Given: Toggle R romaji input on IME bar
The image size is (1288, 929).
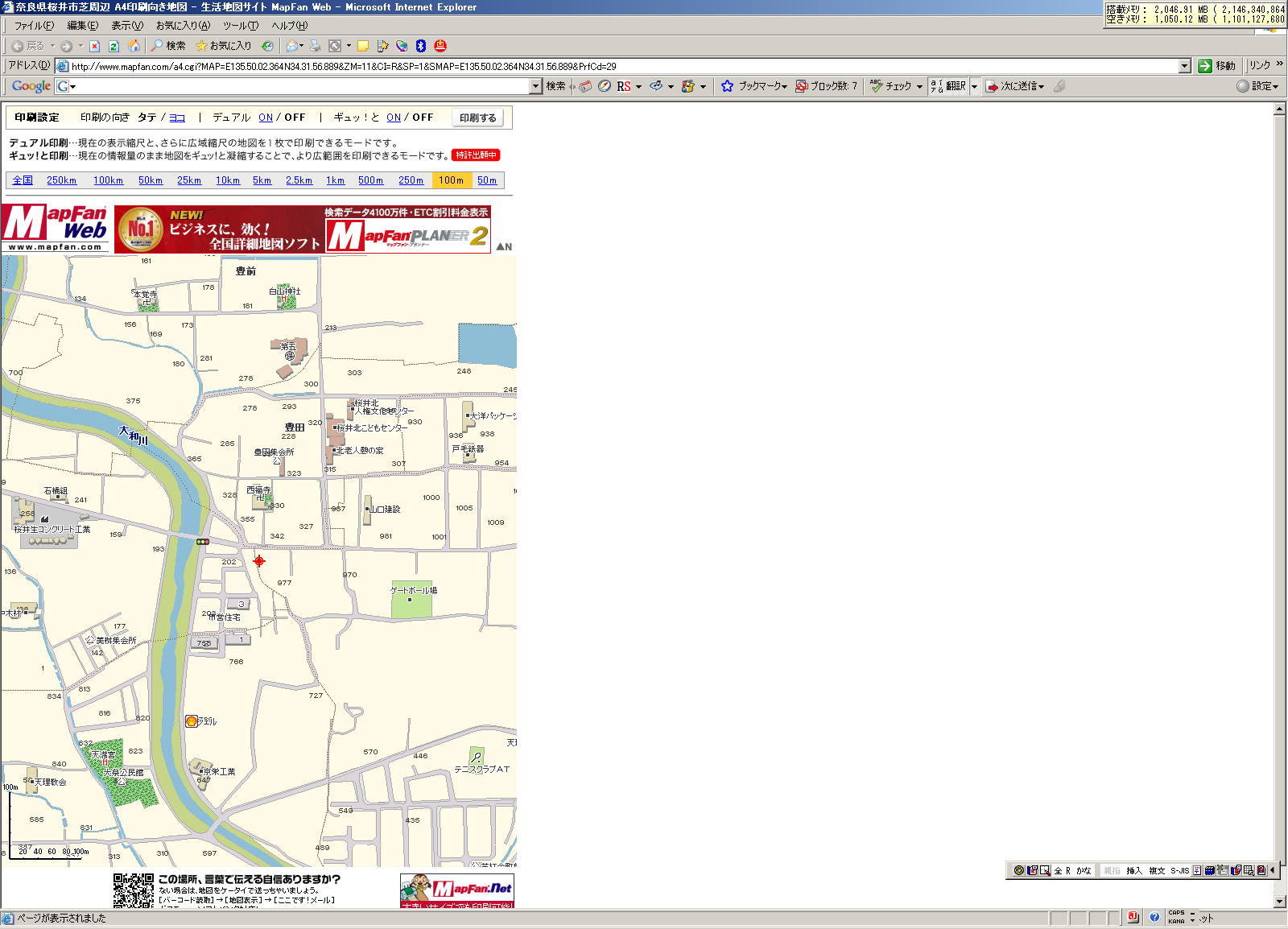Looking at the screenshot, I should [1068, 870].
